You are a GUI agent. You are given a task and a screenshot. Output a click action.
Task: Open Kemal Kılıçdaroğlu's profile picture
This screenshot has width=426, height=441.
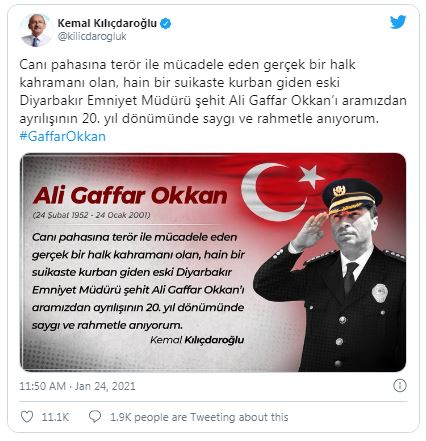click(35, 30)
